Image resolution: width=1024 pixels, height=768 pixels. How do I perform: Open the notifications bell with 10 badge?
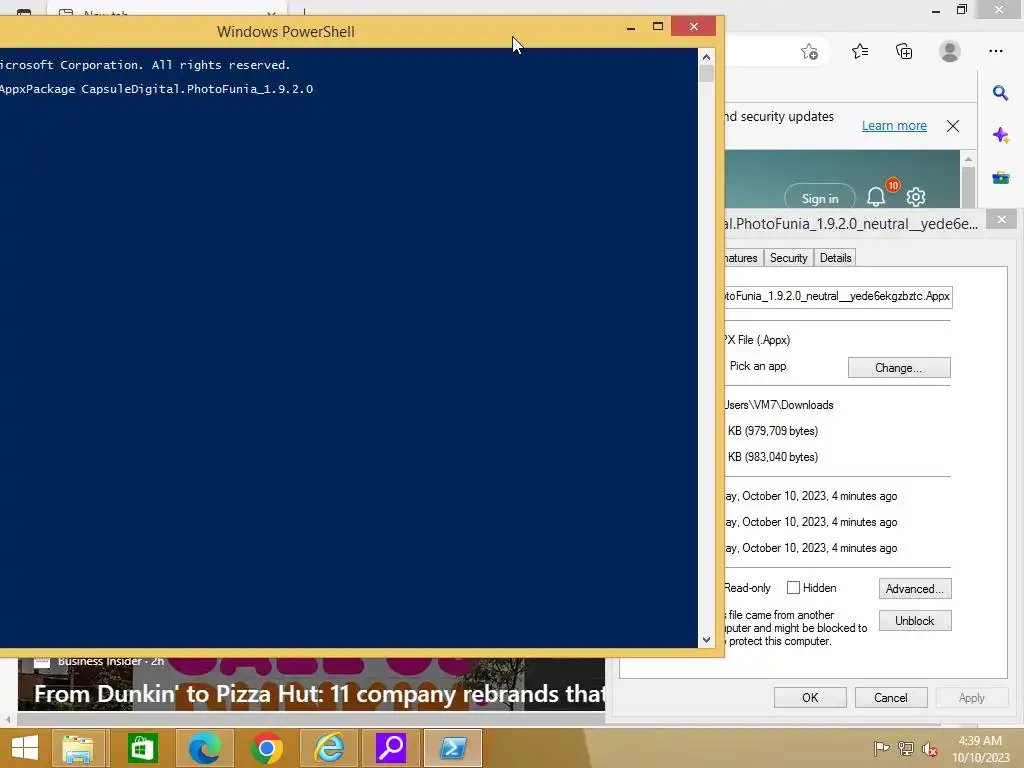point(876,197)
